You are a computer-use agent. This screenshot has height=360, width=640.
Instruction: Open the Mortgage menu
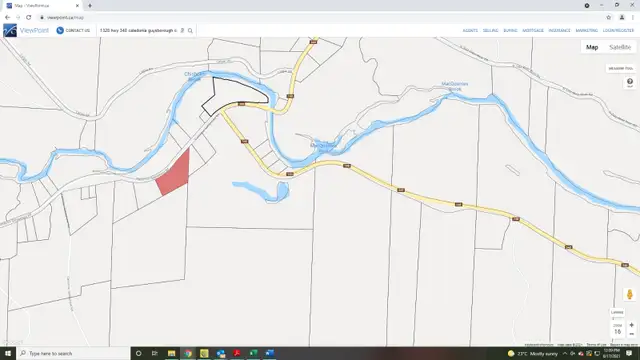tap(533, 31)
